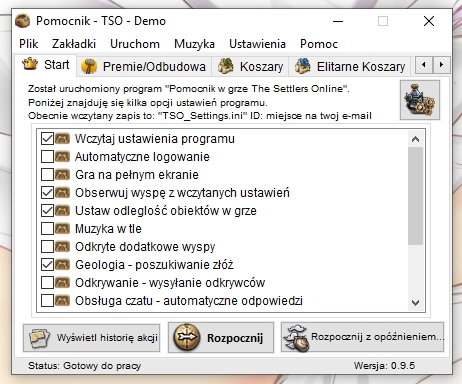Click icon beside Automatyczne logowanie
462x384 pixels.
point(62,156)
